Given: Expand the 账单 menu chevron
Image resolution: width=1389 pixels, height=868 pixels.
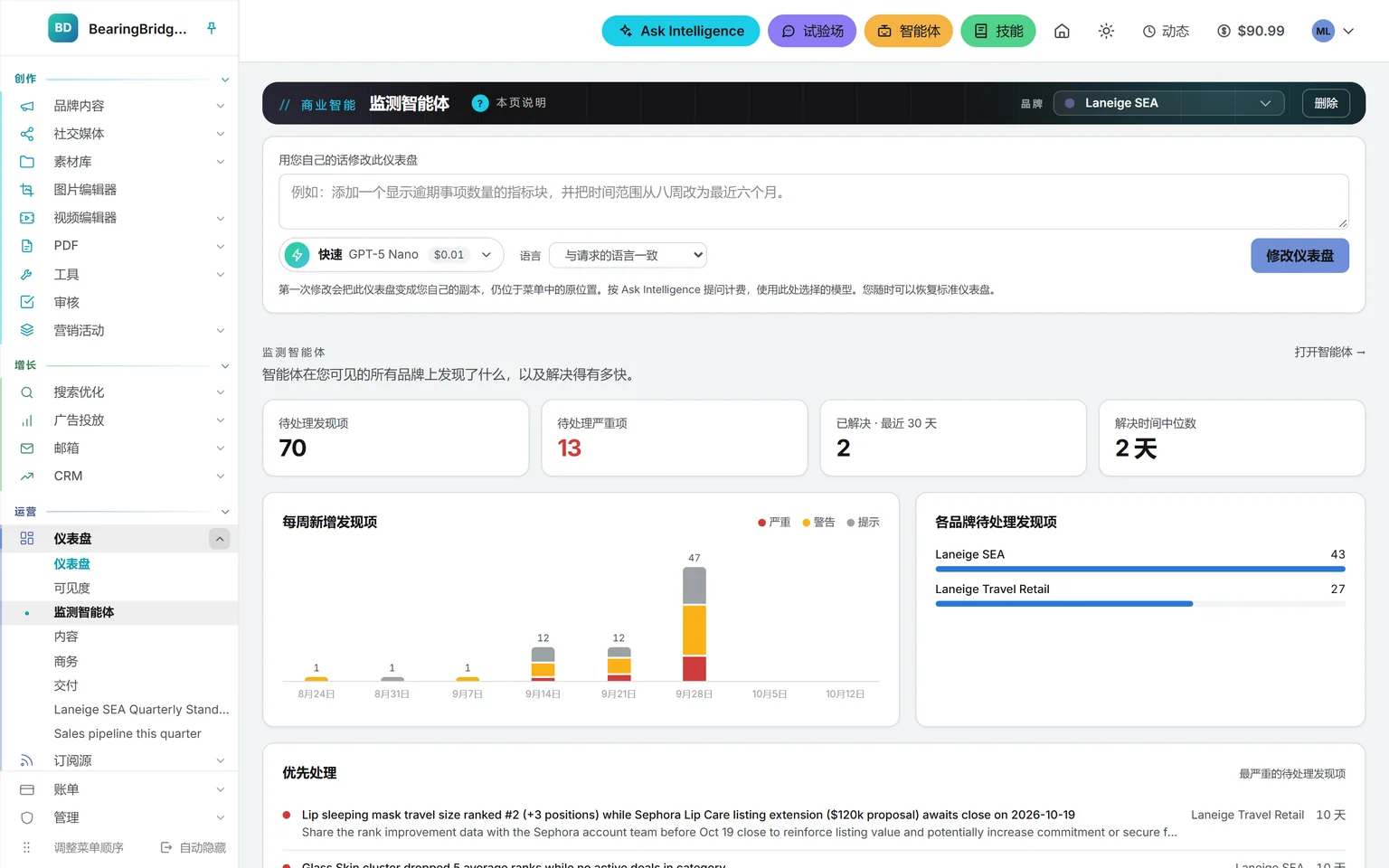Looking at the screenshot, I should pyautogui.click(x=221, y=789).
